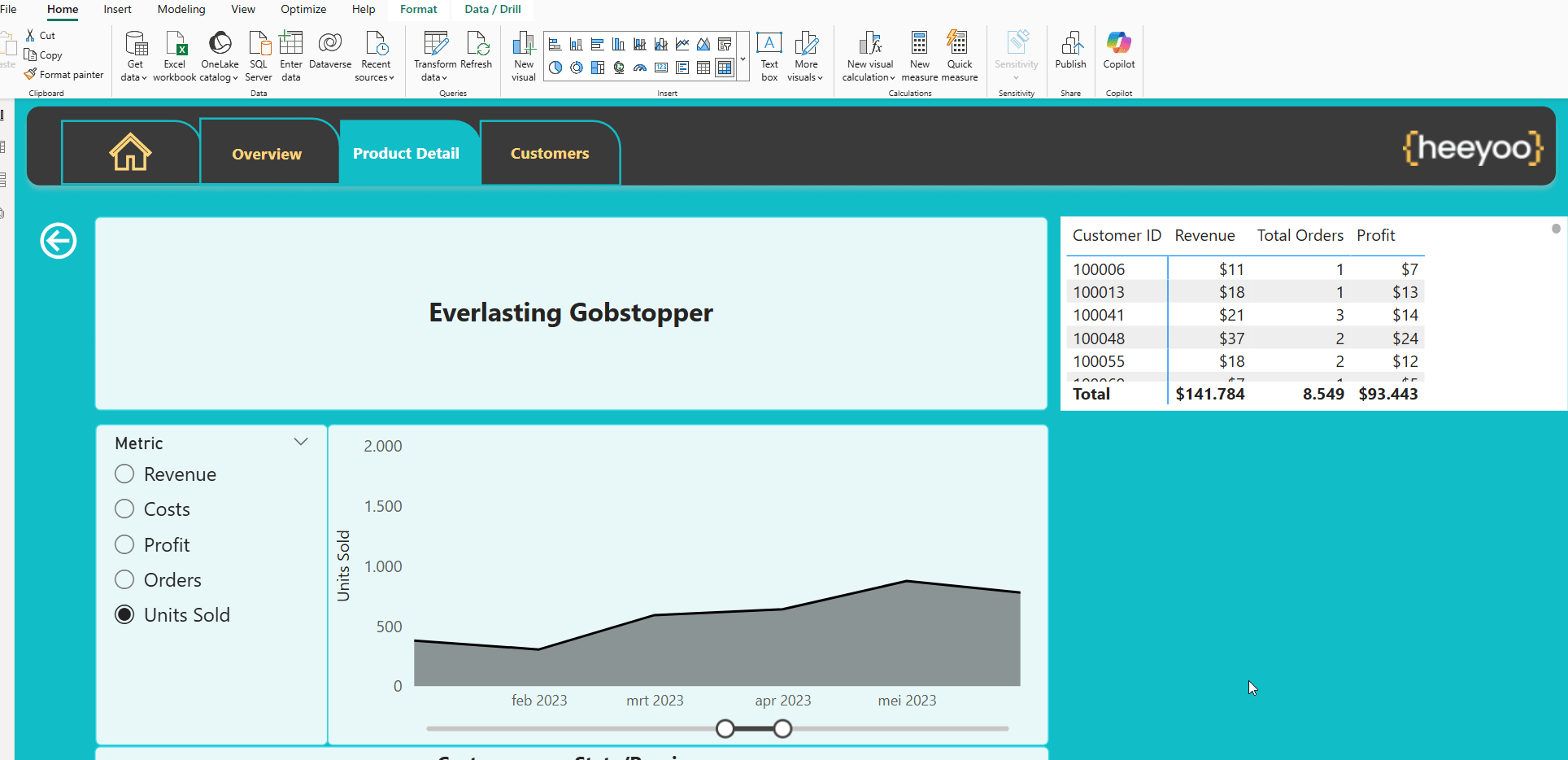
Task: Create a Quick measure
Action: tap(960, 55)
